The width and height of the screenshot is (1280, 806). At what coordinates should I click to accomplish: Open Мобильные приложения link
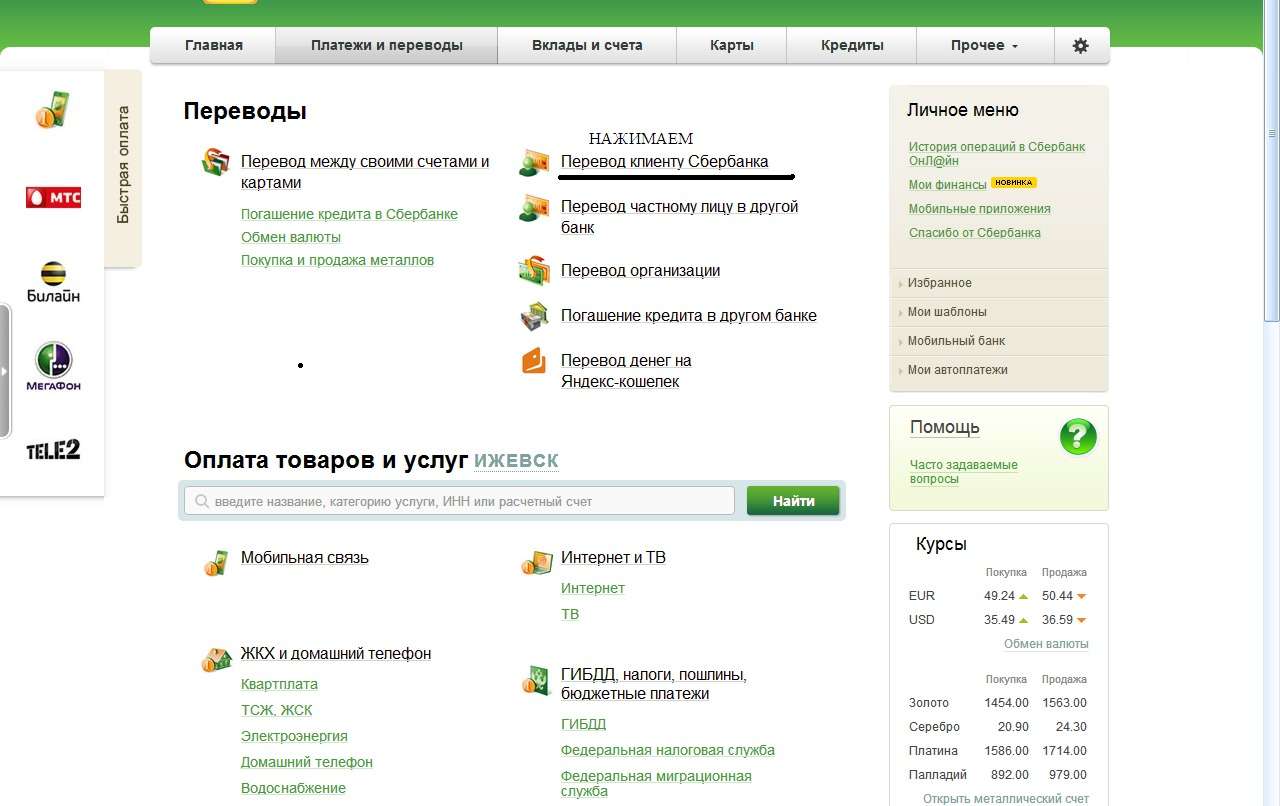click(980, 209)
